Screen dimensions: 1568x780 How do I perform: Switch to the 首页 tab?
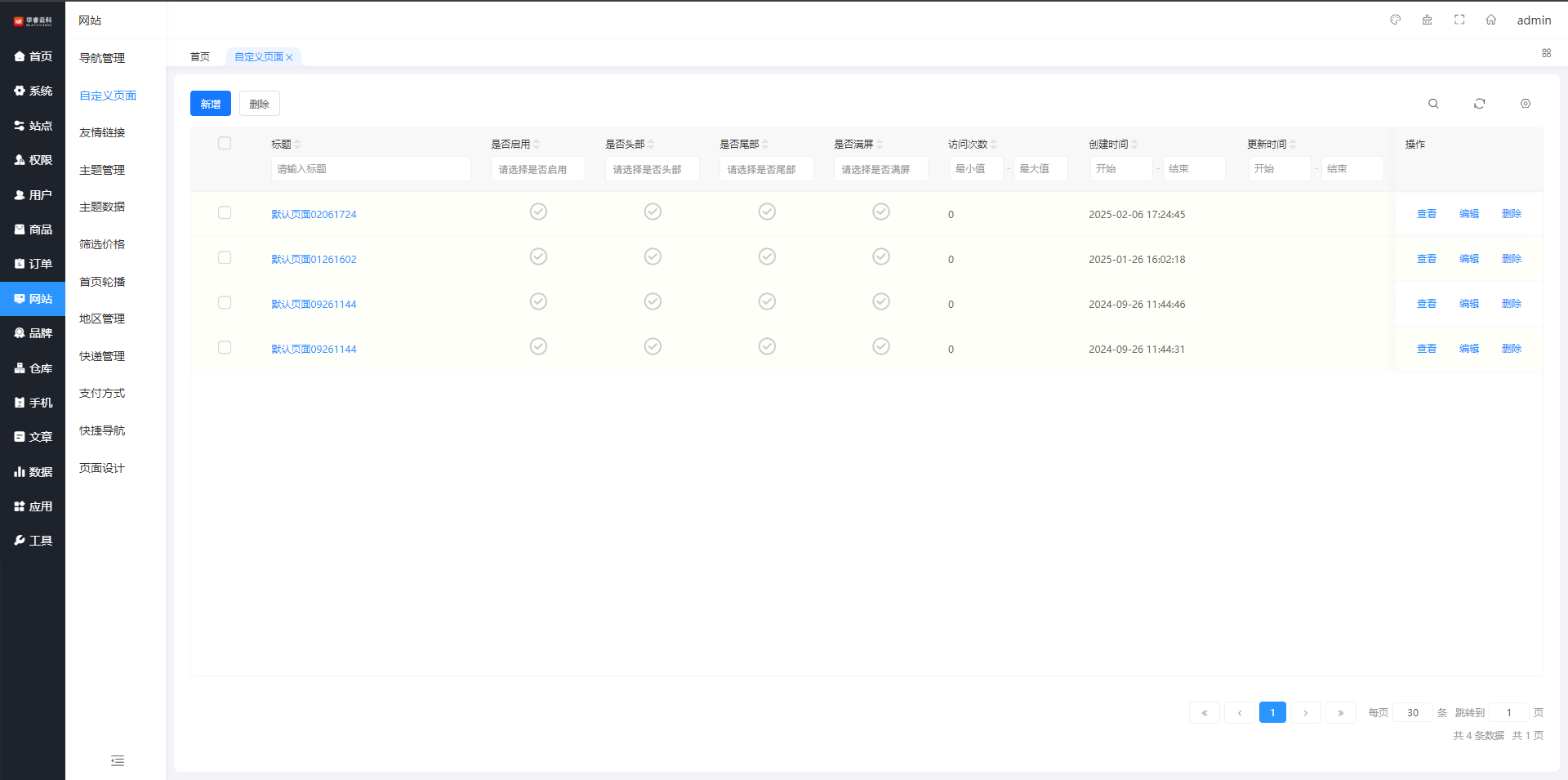click(x=200, y=57)
